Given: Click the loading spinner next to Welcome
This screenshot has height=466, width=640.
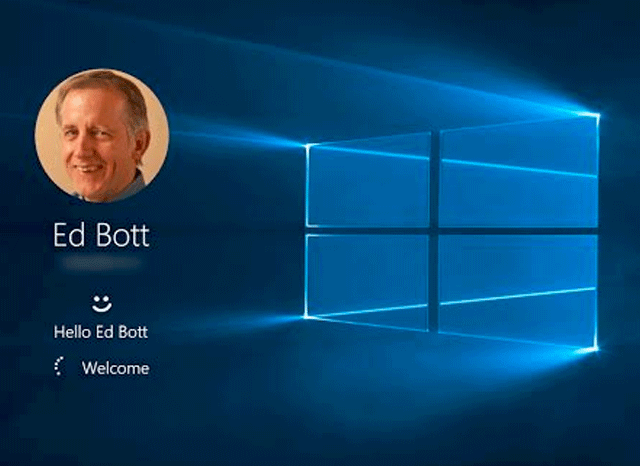Looking at the screenshot, I should [x=60, y=367].
